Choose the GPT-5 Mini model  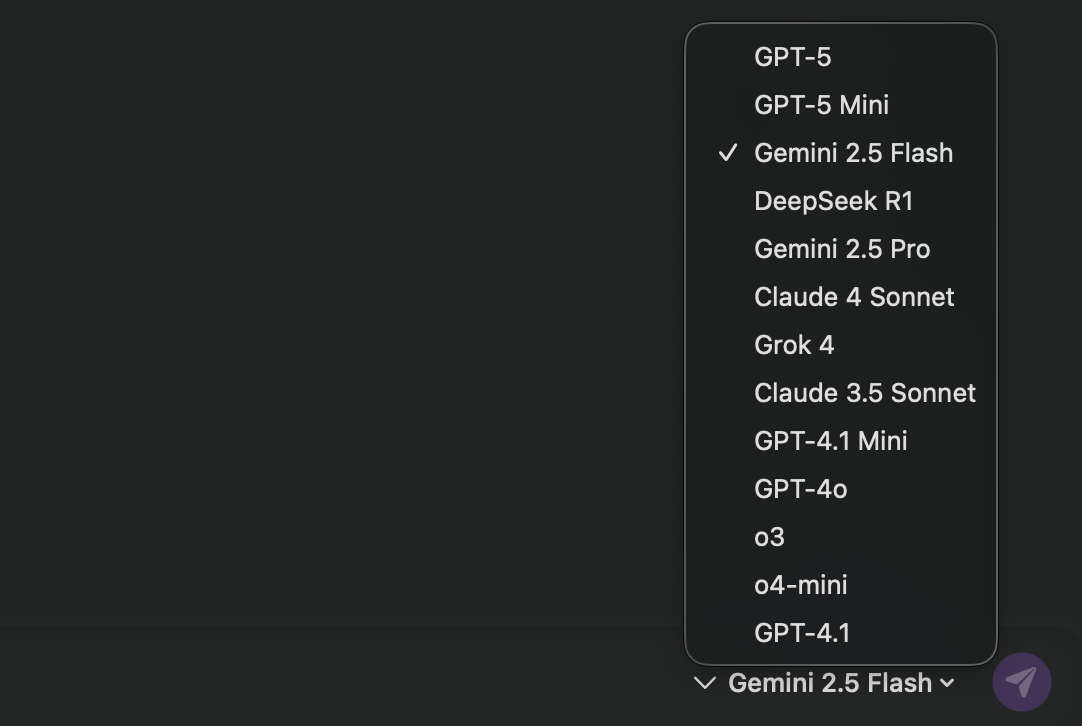(821, 105)
